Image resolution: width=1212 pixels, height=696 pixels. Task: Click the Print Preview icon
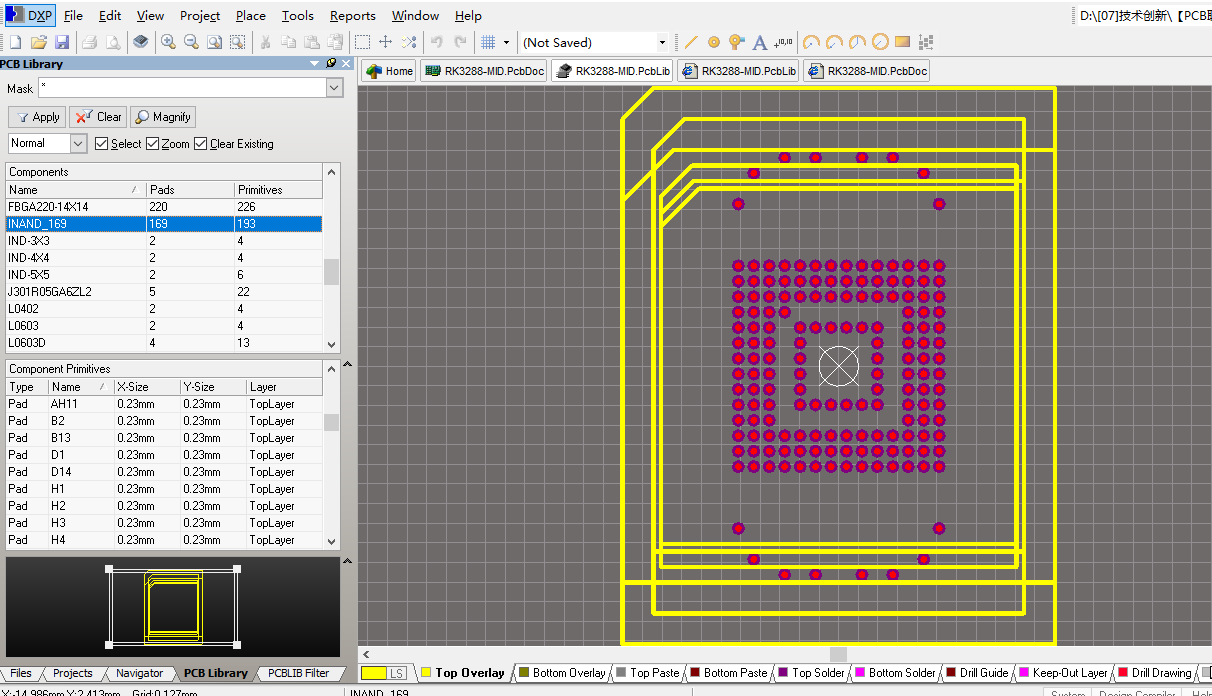pyautogui.click(x=113, y=42)
